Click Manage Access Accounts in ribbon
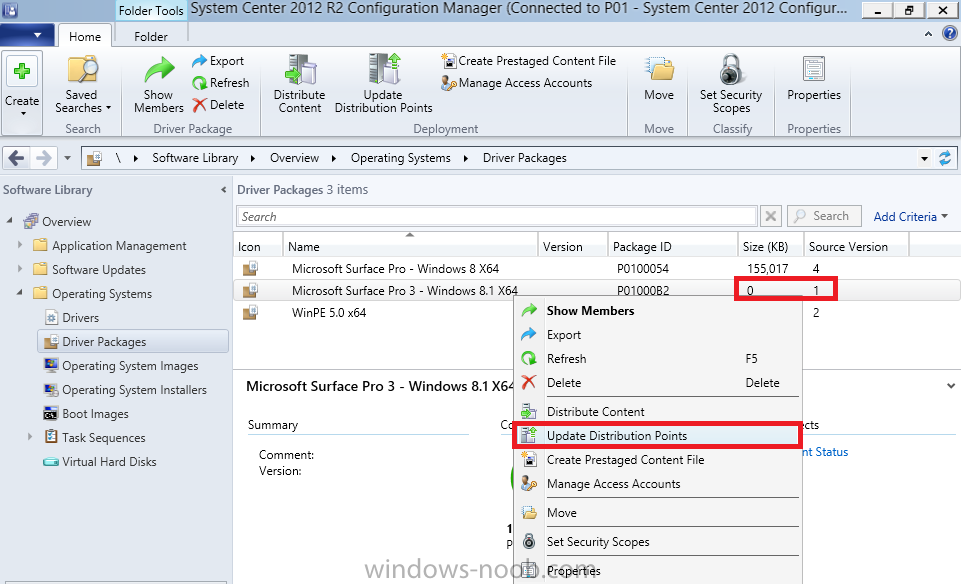This screenshot has width=961, height=584. (517, 83)
